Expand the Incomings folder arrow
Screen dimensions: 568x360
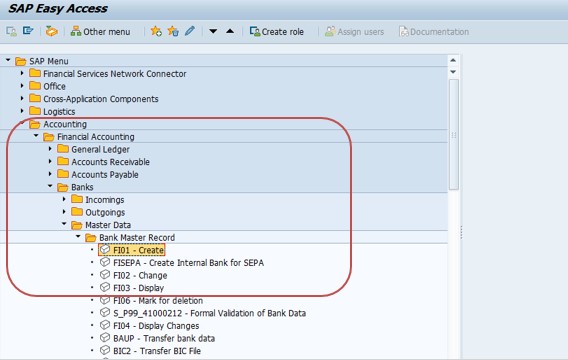64,199
